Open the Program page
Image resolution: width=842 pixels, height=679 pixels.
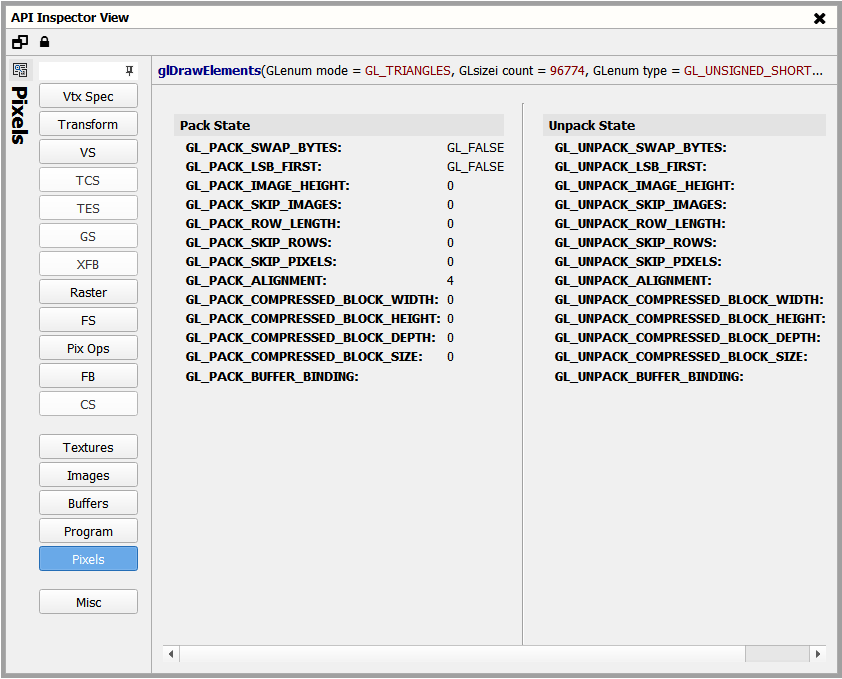point(88,531)
